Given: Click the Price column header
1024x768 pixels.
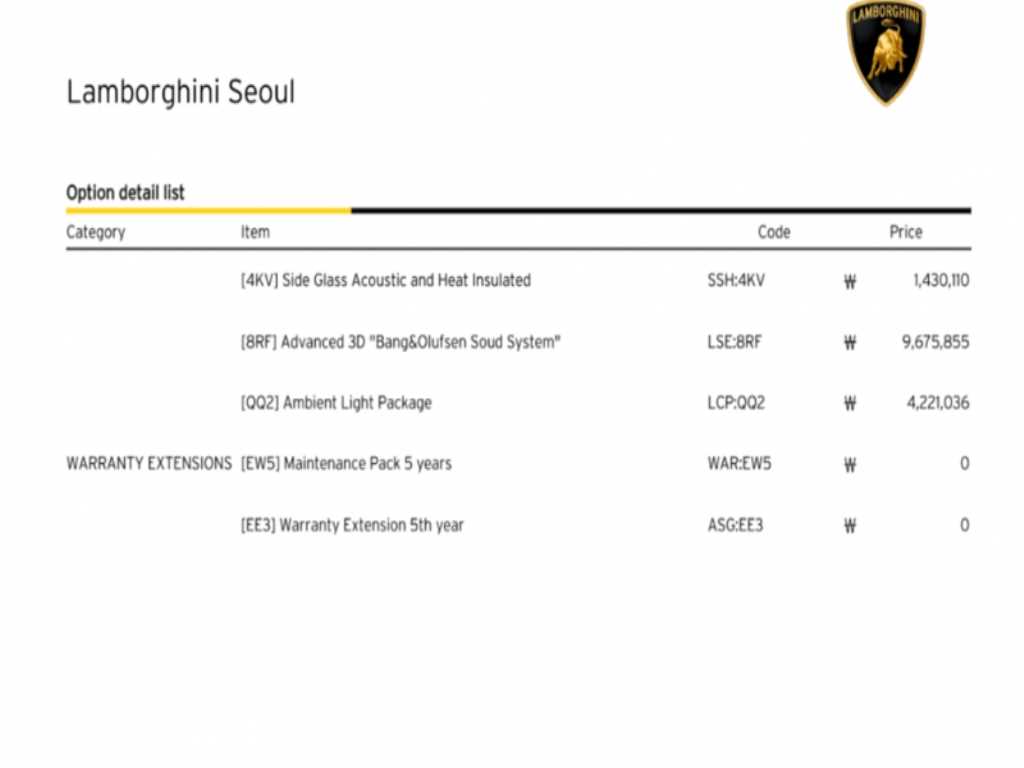Looking at the screenshot, I should [x=906, y=232].
